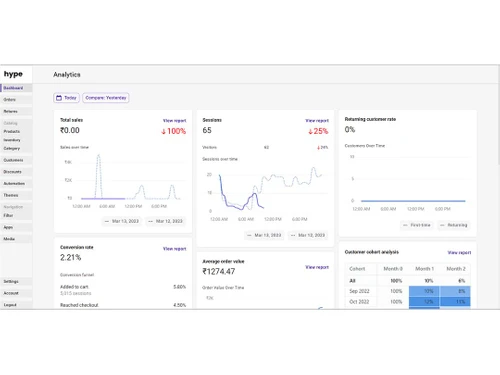
Task: Go to Orders in the sidebar
Action: 16,100
